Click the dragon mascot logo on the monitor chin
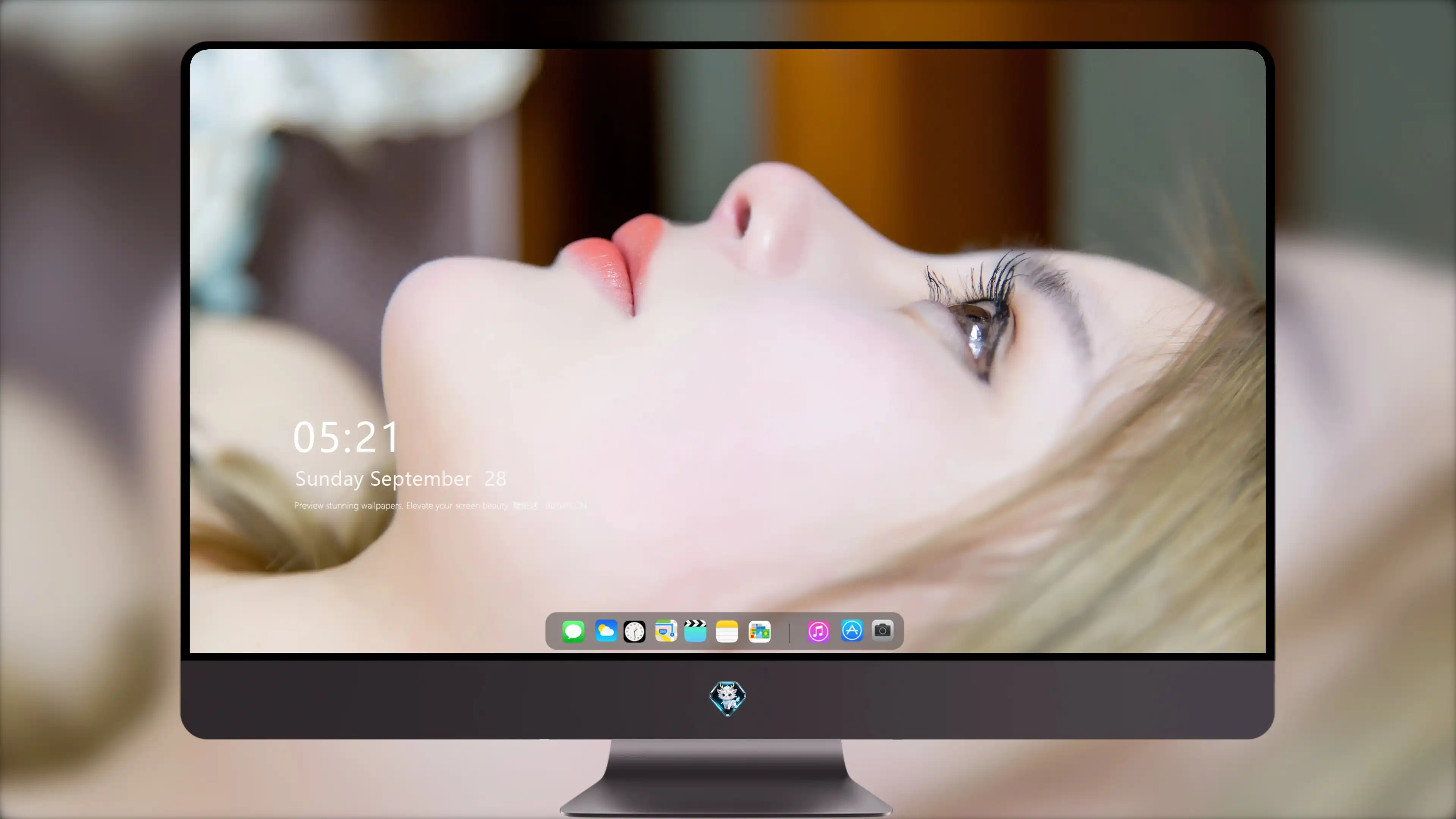Screen dimensions: 1456x819 (x=728, y=698)
